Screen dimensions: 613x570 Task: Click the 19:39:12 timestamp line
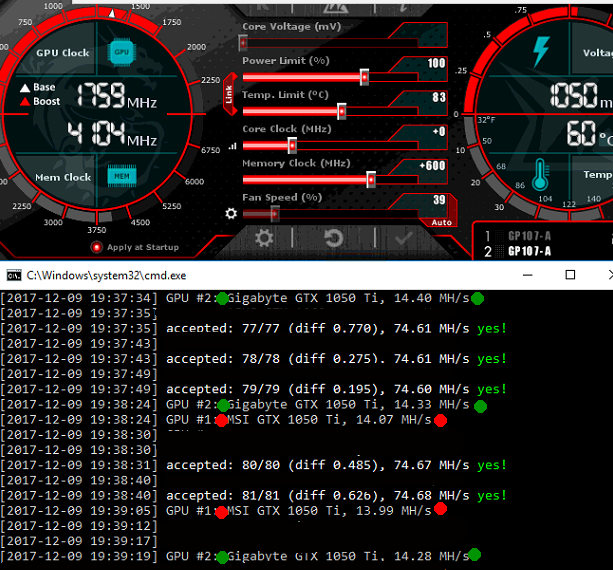click(x=79, y=526)
